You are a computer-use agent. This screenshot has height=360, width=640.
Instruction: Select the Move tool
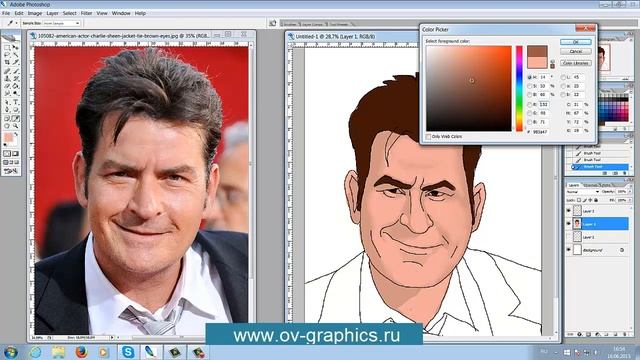pos(16,47)
